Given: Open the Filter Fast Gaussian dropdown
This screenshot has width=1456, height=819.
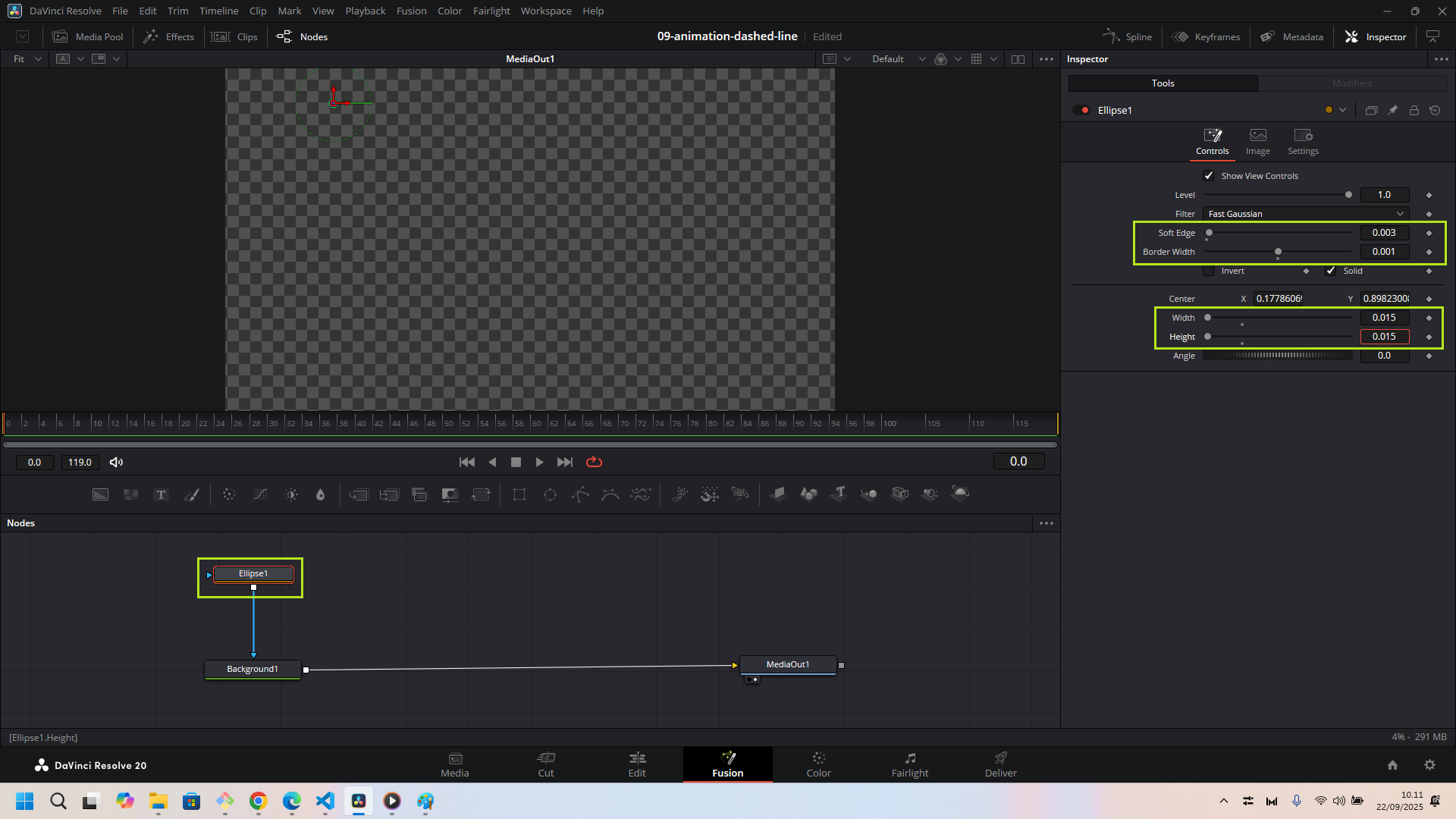Looking at the screenshot, I should click(x=1306, y=214).
